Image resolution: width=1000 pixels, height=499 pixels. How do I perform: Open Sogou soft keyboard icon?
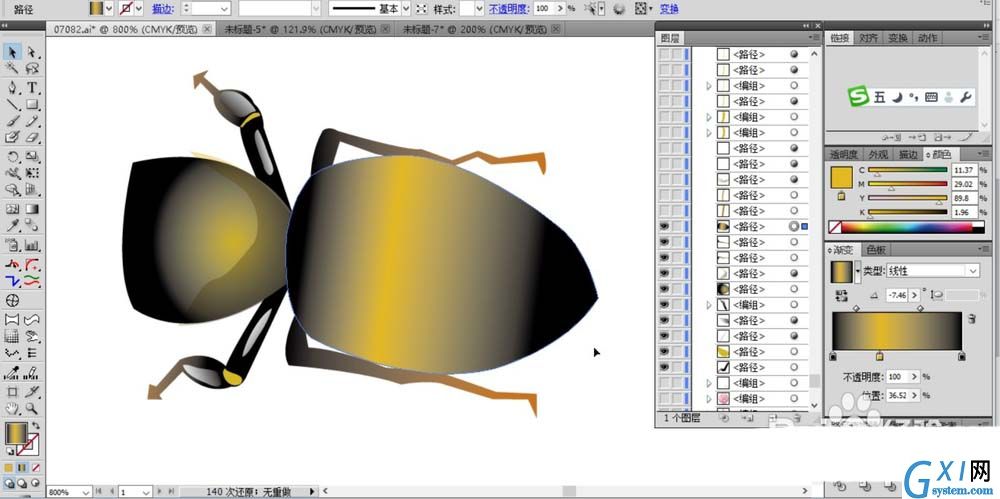931,98
